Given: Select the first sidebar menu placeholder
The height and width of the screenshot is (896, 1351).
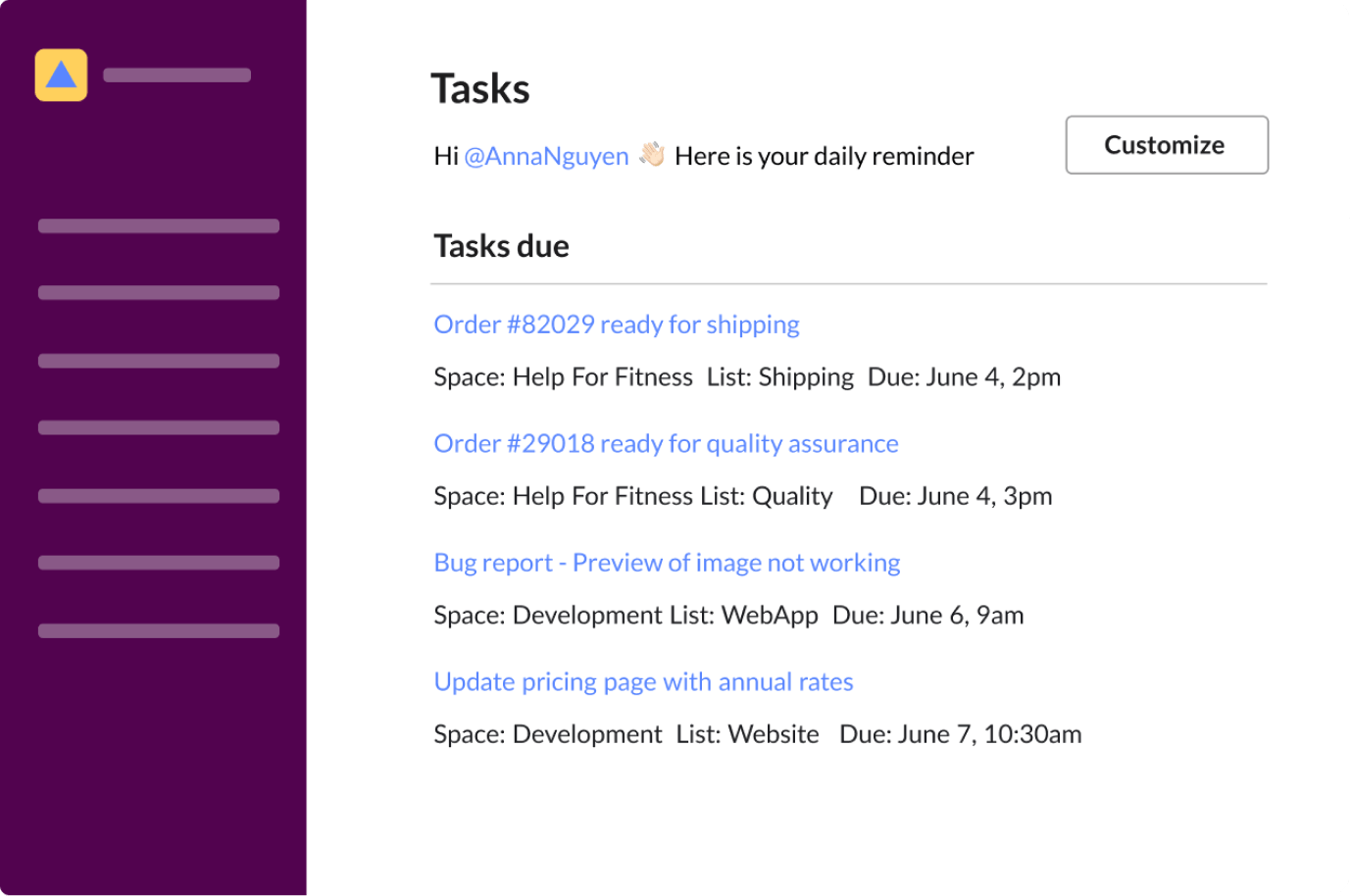Looking at the screenshot, I should (x=159, y=226).
